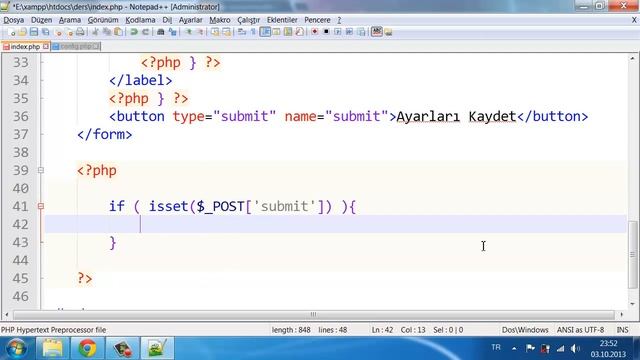Click the Stop Recording macro black square

tap(326, 32)
